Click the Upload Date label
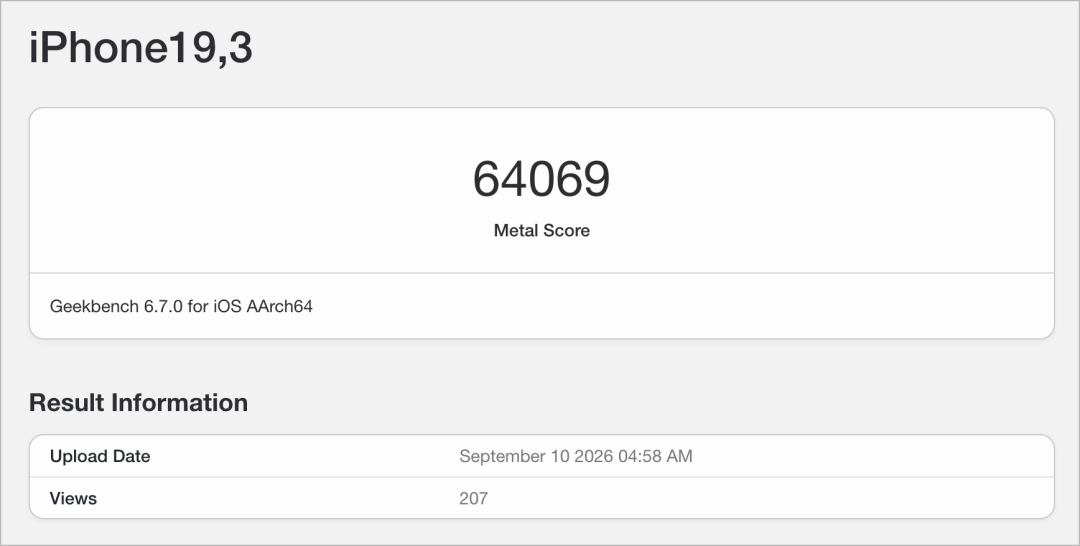The image size is (1080, 546). pyautogui.click(x=100, y=456)
